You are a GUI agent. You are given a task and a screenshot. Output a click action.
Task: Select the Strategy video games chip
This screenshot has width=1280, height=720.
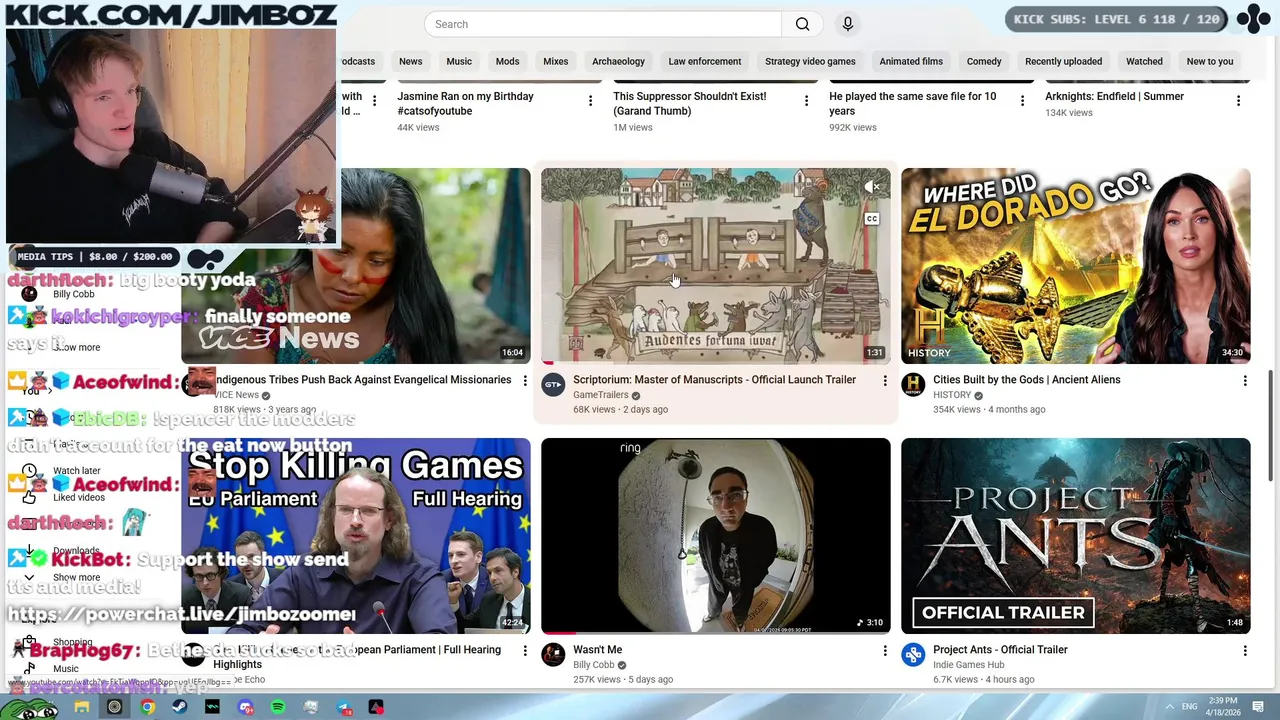pos(810,61)
